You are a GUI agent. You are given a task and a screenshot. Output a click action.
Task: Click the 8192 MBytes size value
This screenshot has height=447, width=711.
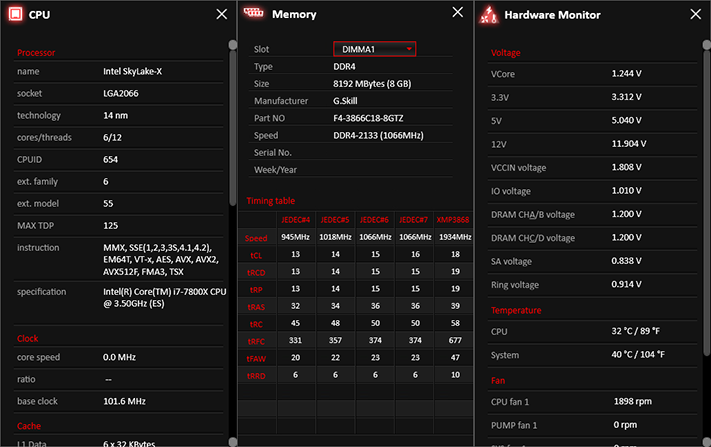pyautogui.click(x=372, y=84)
